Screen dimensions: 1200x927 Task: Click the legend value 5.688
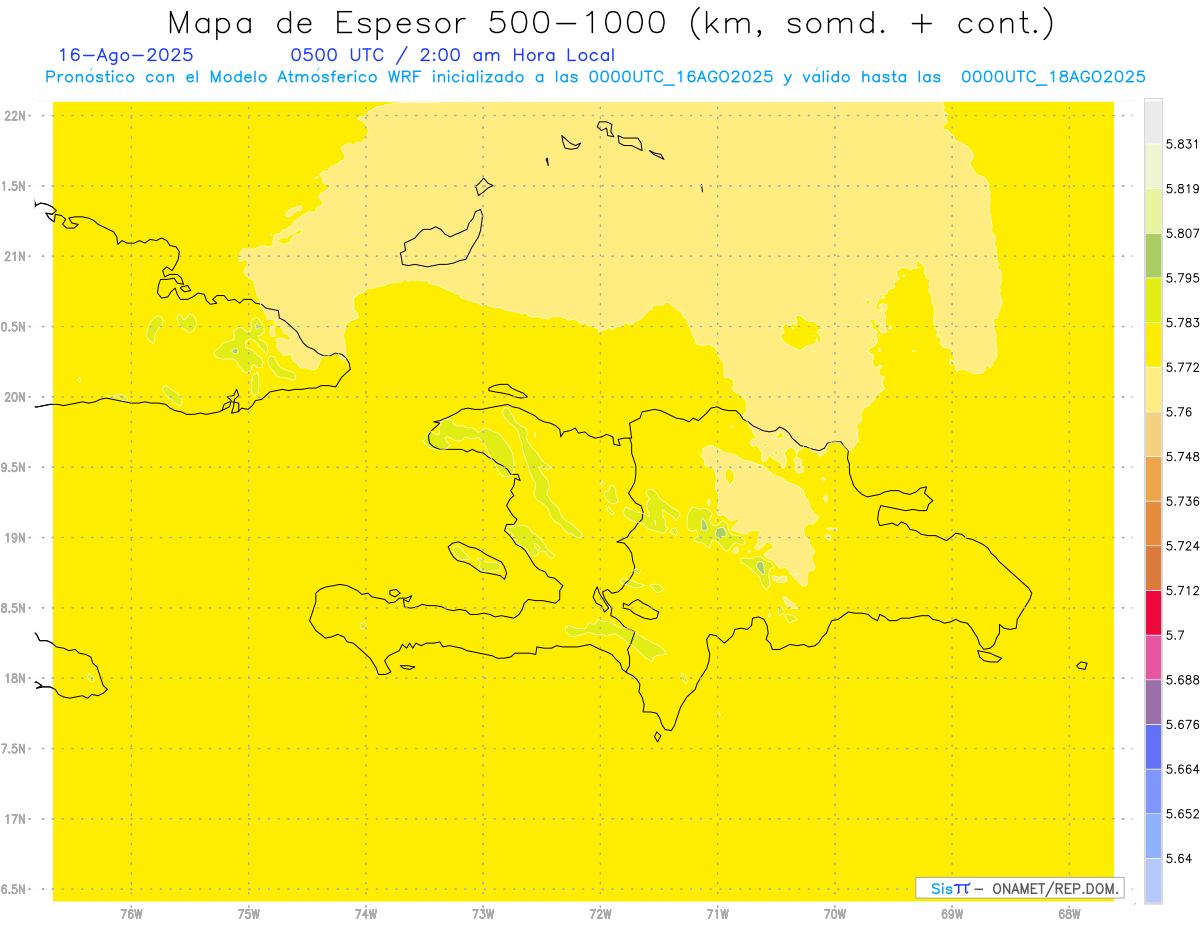click(x=1183, y=680)
